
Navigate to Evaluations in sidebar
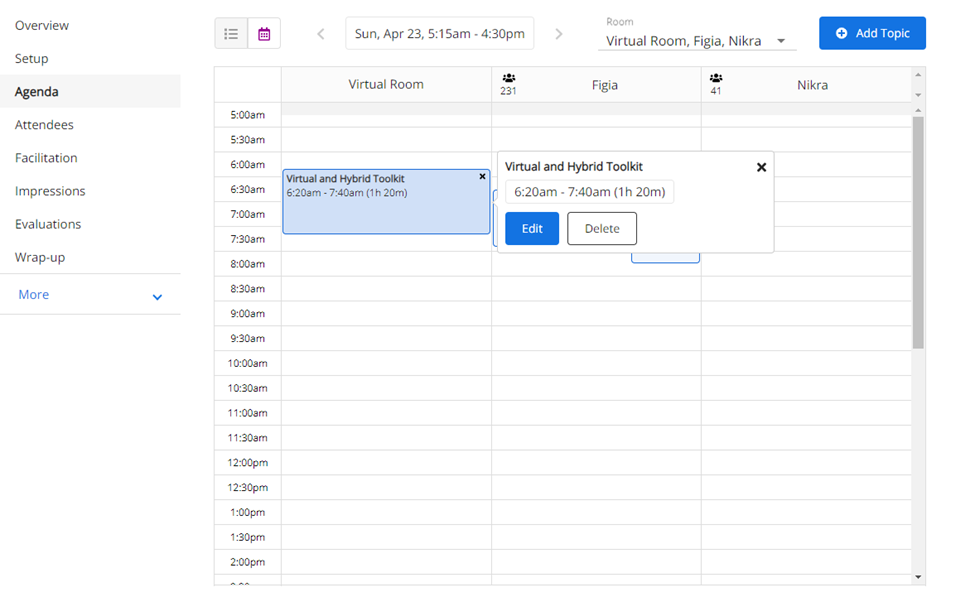coord(48,224)
